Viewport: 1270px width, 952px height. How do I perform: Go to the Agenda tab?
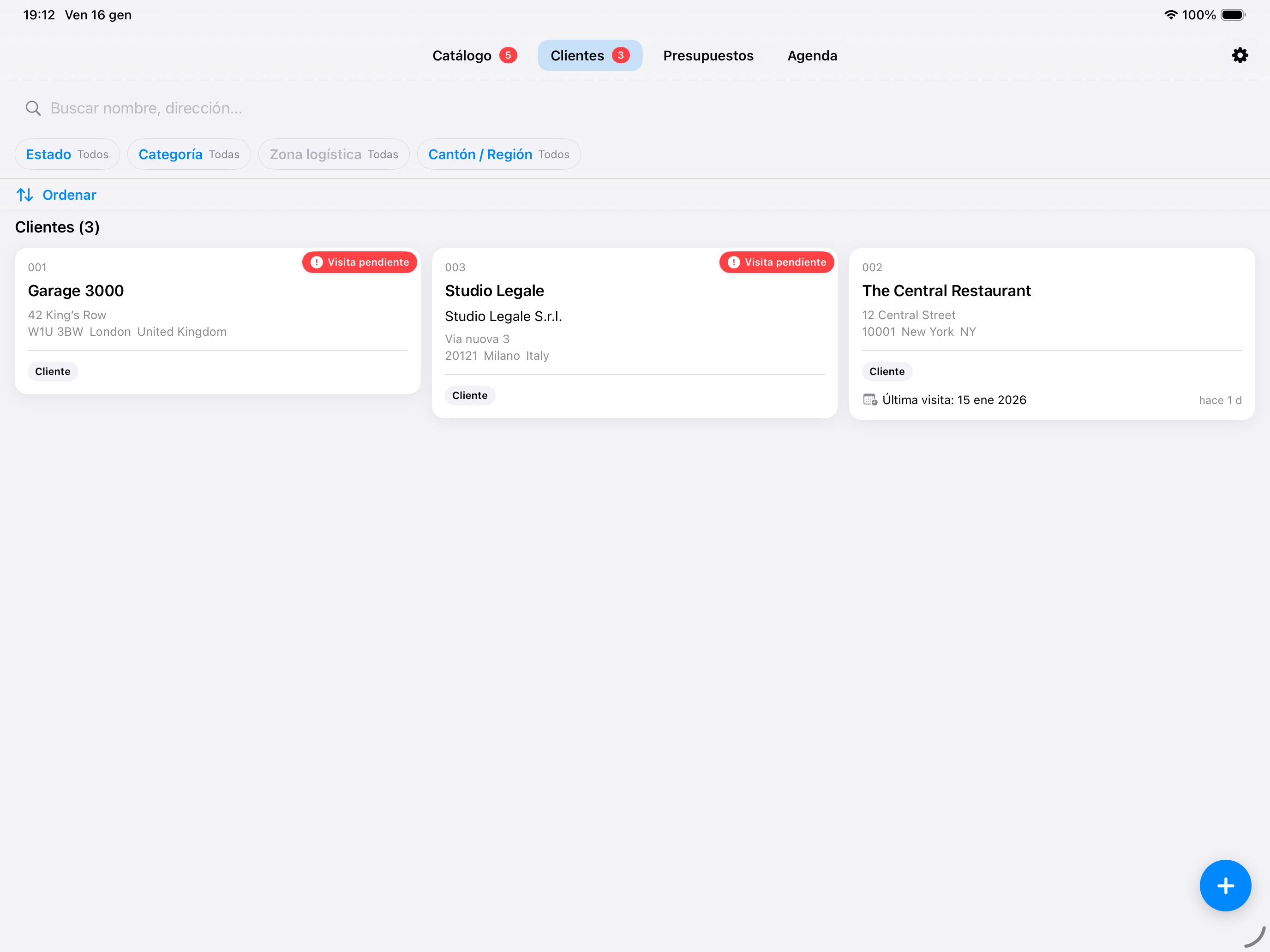812,56
